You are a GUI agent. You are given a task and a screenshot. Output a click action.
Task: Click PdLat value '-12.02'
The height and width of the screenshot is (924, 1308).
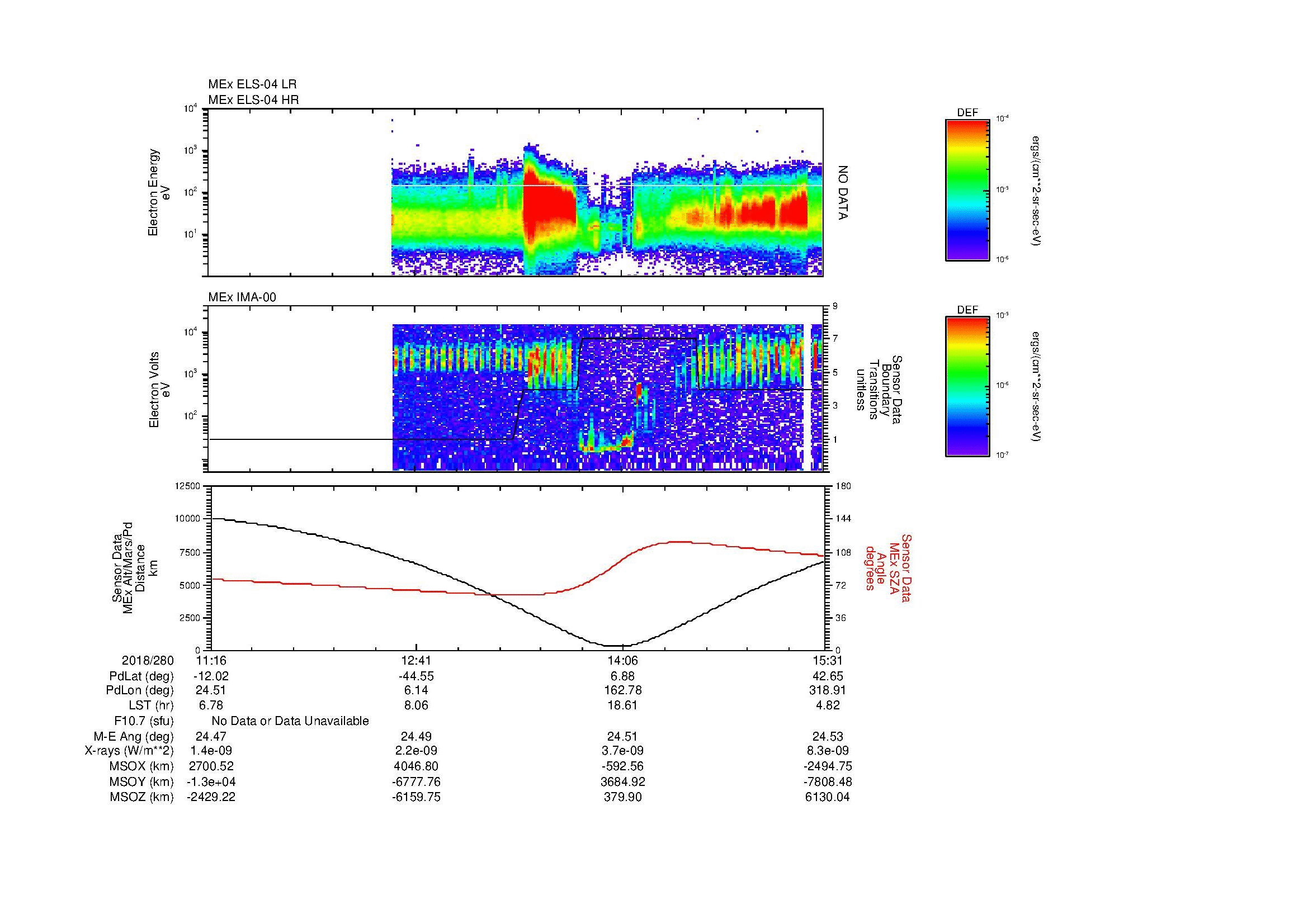point(211,676)
